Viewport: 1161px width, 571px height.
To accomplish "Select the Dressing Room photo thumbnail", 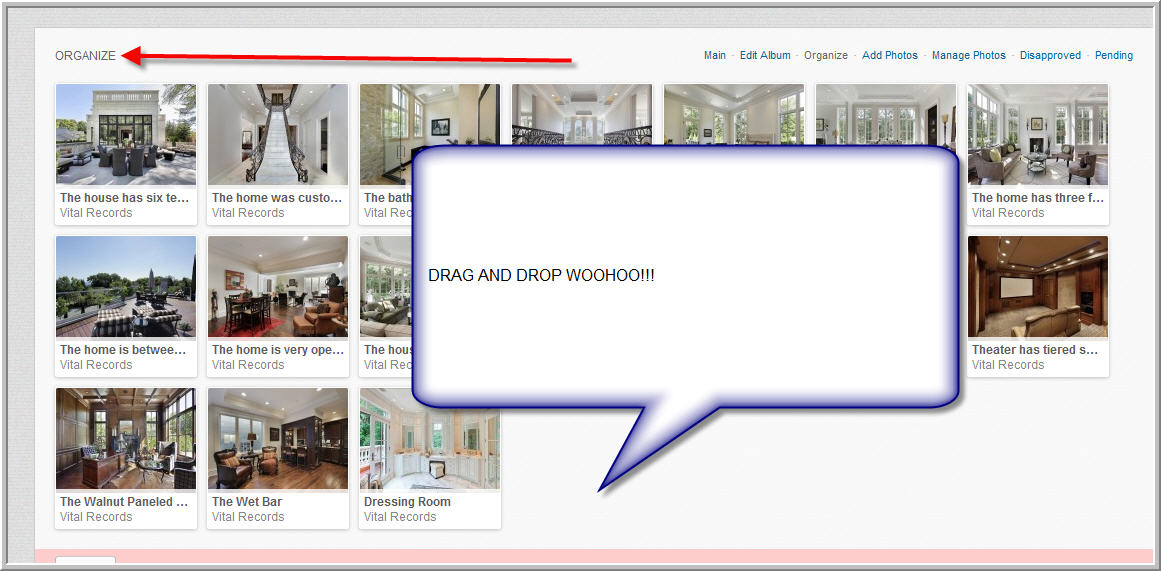I will tap(429, 438).
